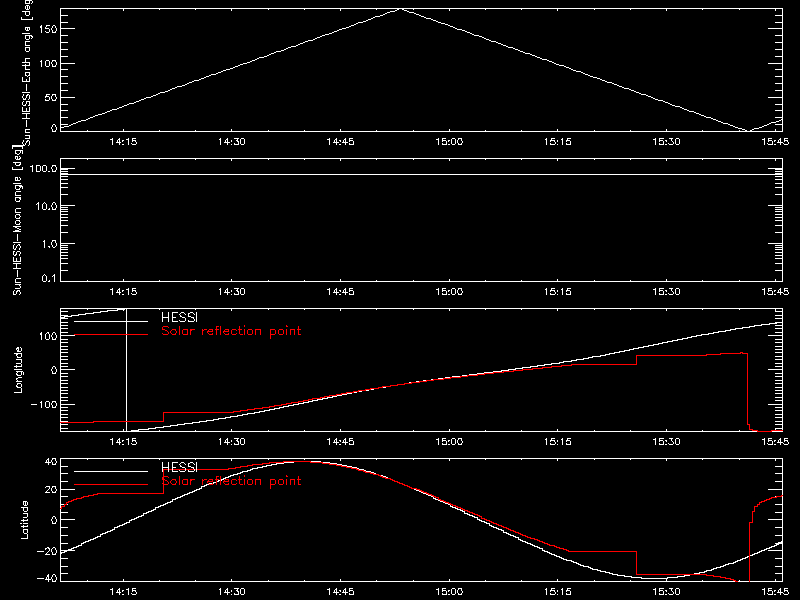Click vertical white wrap line in Longitude plot
This screenshot has height=600, width=800.
point(126,370)
